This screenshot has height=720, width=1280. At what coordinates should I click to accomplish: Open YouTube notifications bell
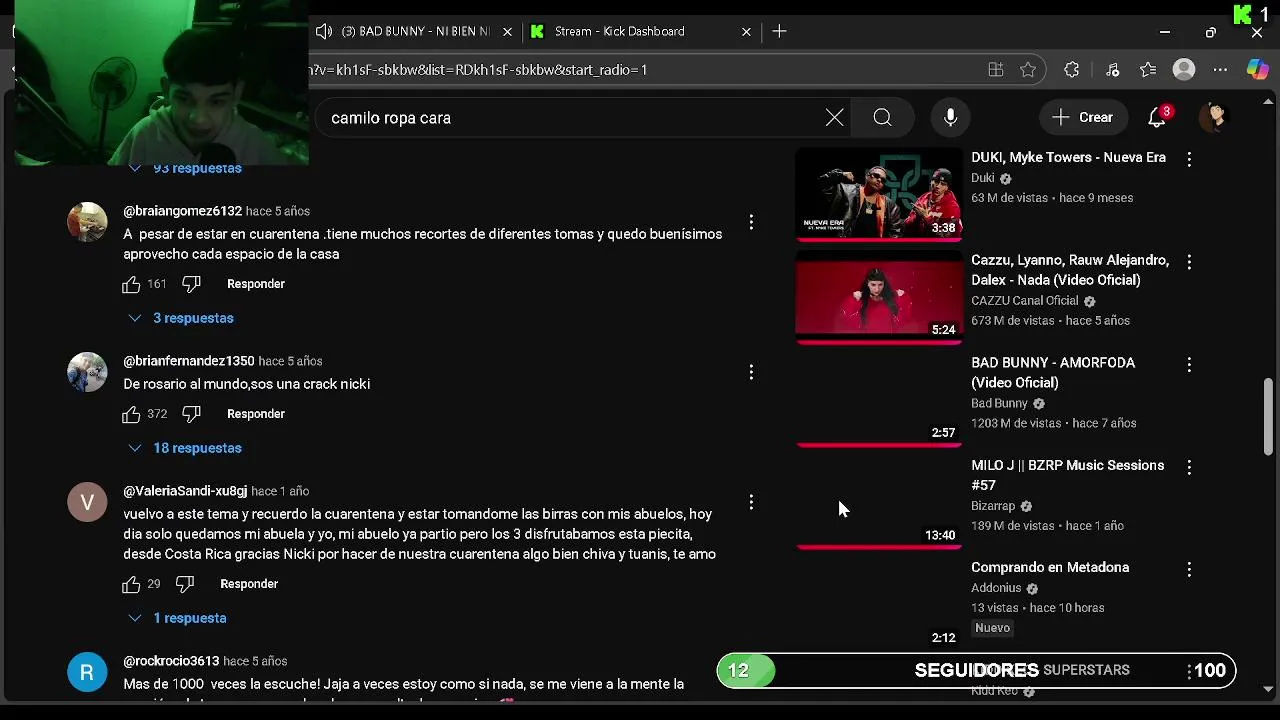(x=1157, y=117)
